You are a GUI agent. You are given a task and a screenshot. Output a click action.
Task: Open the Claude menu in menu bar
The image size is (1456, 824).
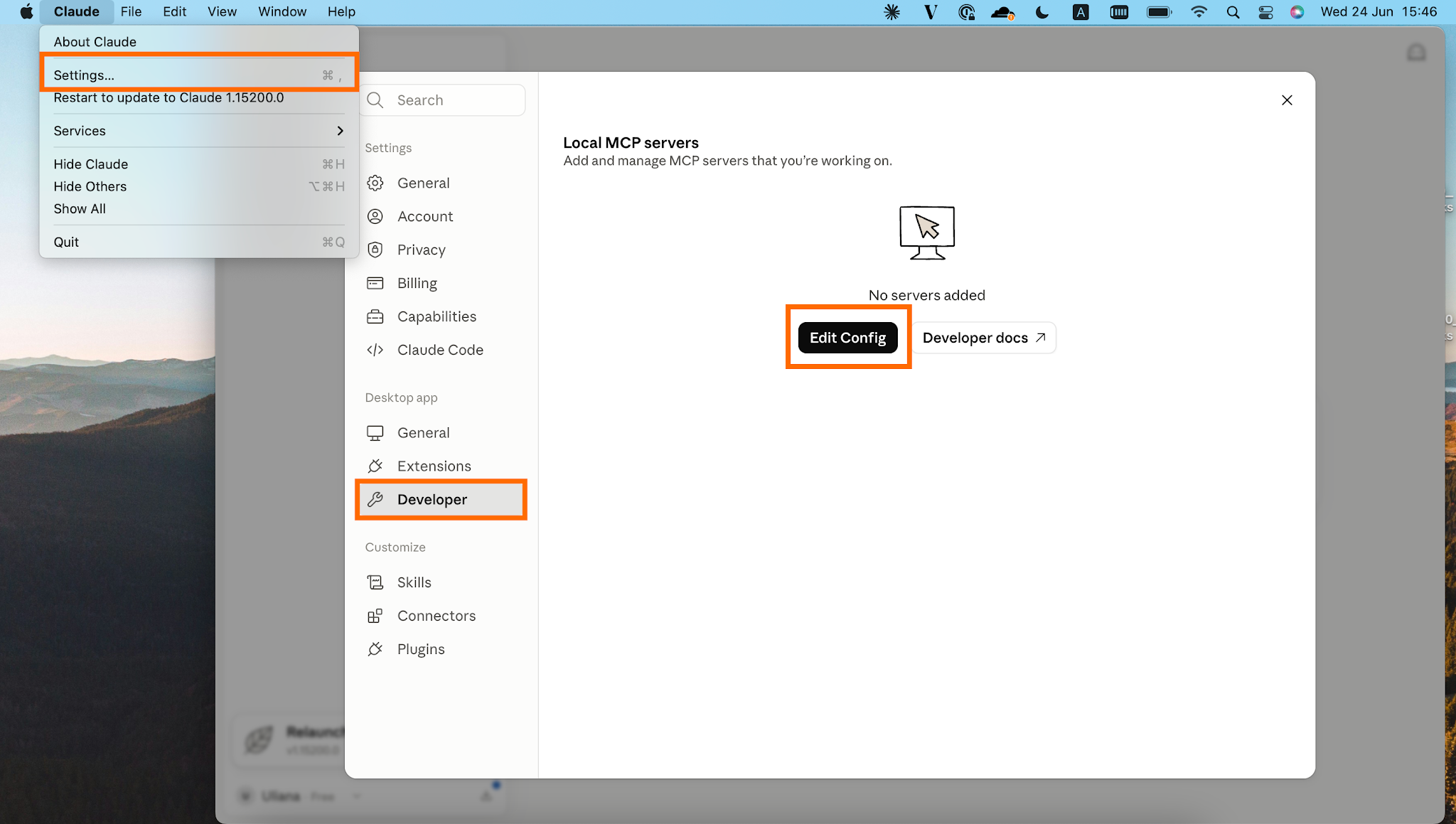coord(77,11)
